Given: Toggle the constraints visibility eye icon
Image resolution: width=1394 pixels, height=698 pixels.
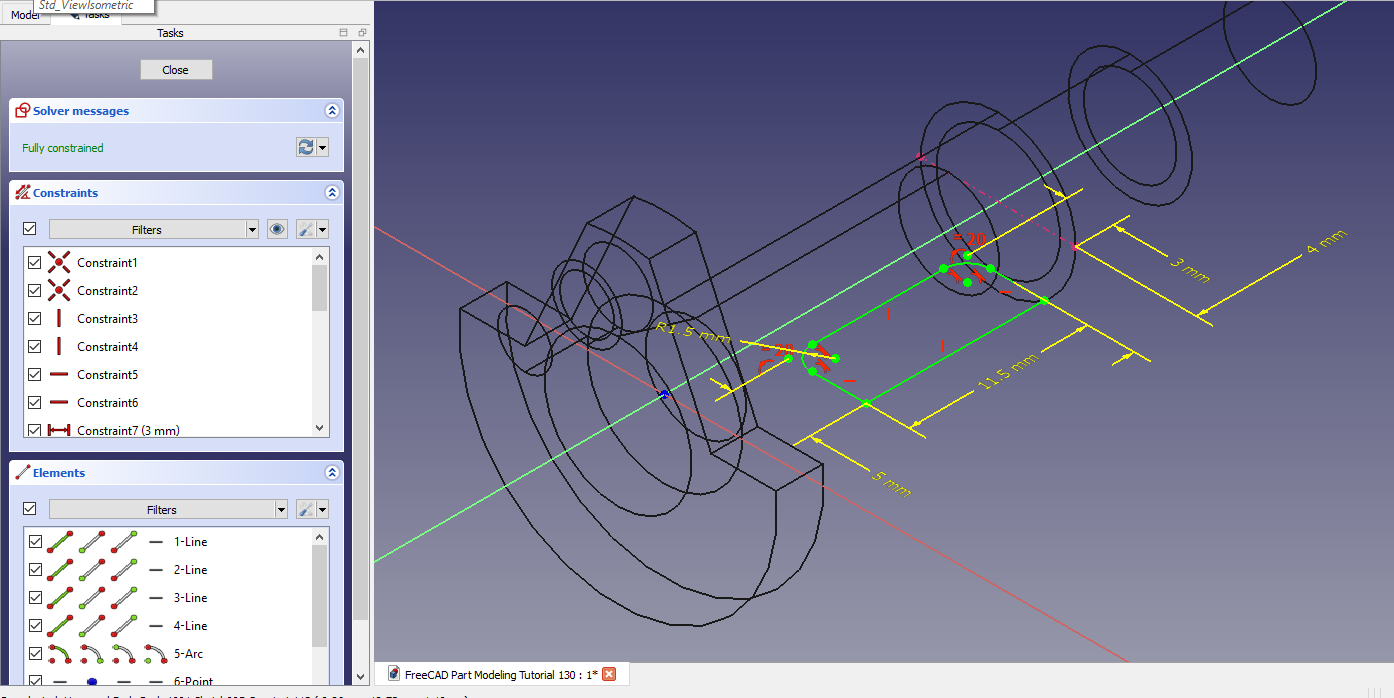Looking at the screenshot, I should pyautogui.click(x=278, y=229).
